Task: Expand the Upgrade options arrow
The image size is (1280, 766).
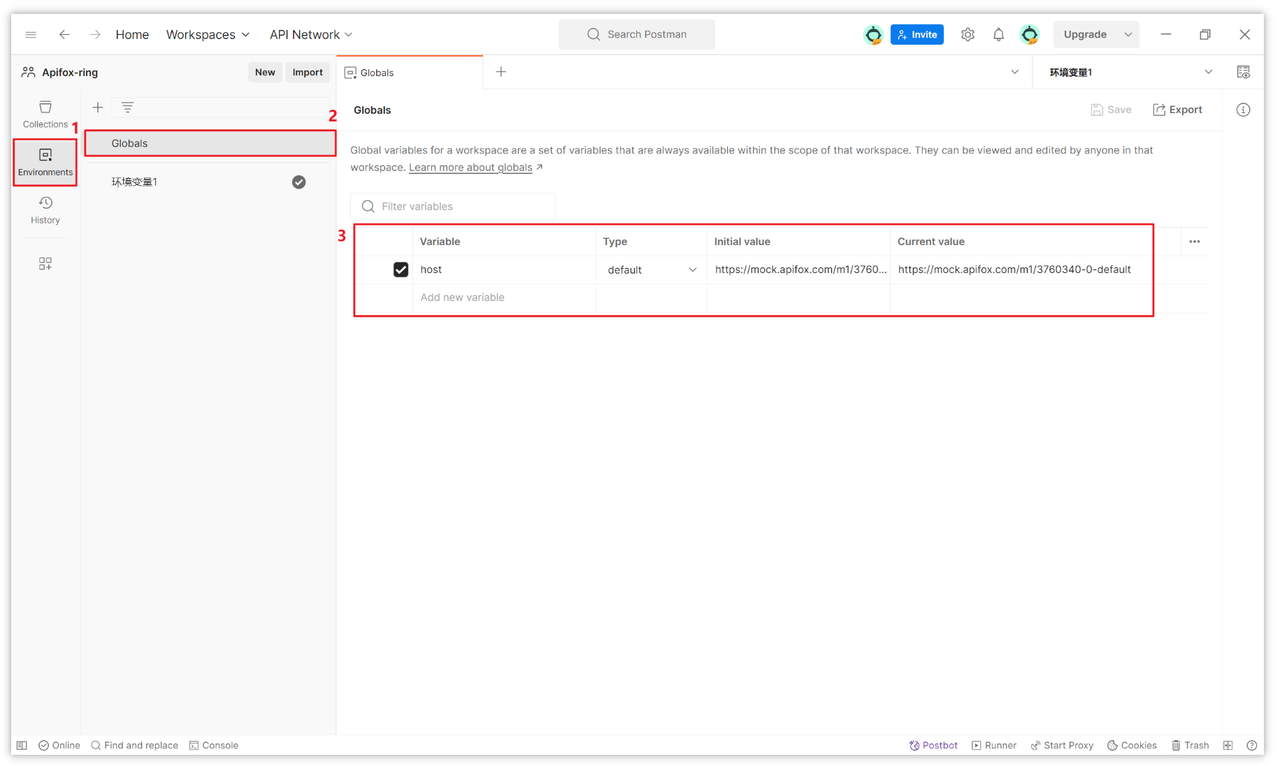Action: click(x=1128, y=34)
